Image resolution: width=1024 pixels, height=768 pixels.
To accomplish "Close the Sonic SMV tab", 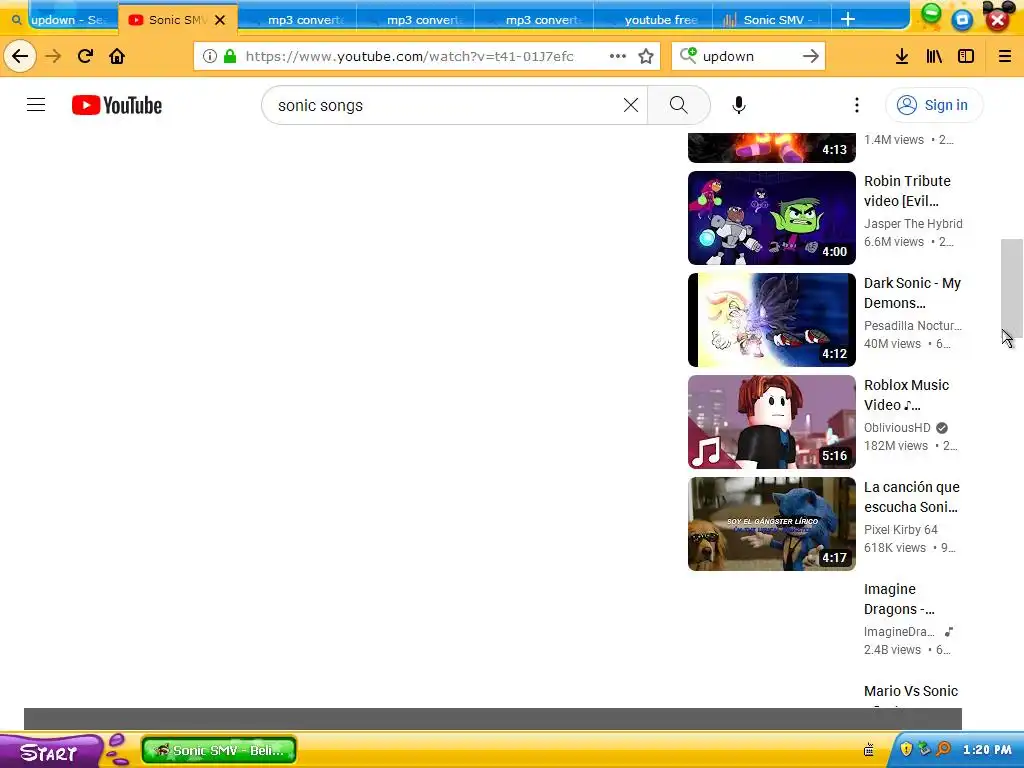I will point(220,20).
